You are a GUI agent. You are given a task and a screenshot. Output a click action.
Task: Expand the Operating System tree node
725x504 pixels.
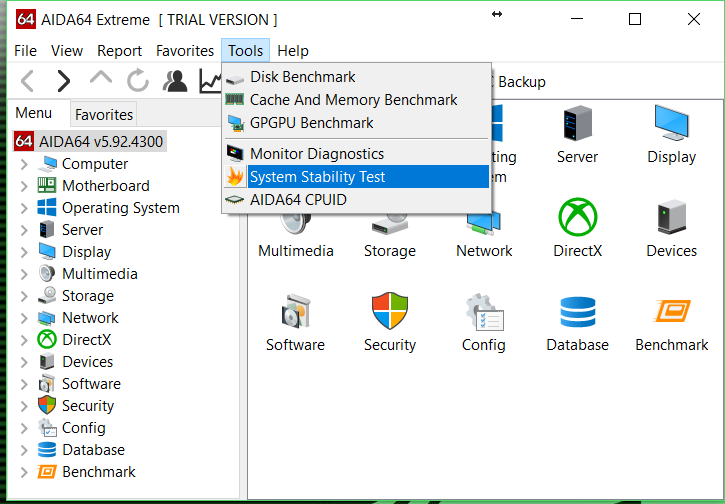pyautogui.click(x=24, y=208)
